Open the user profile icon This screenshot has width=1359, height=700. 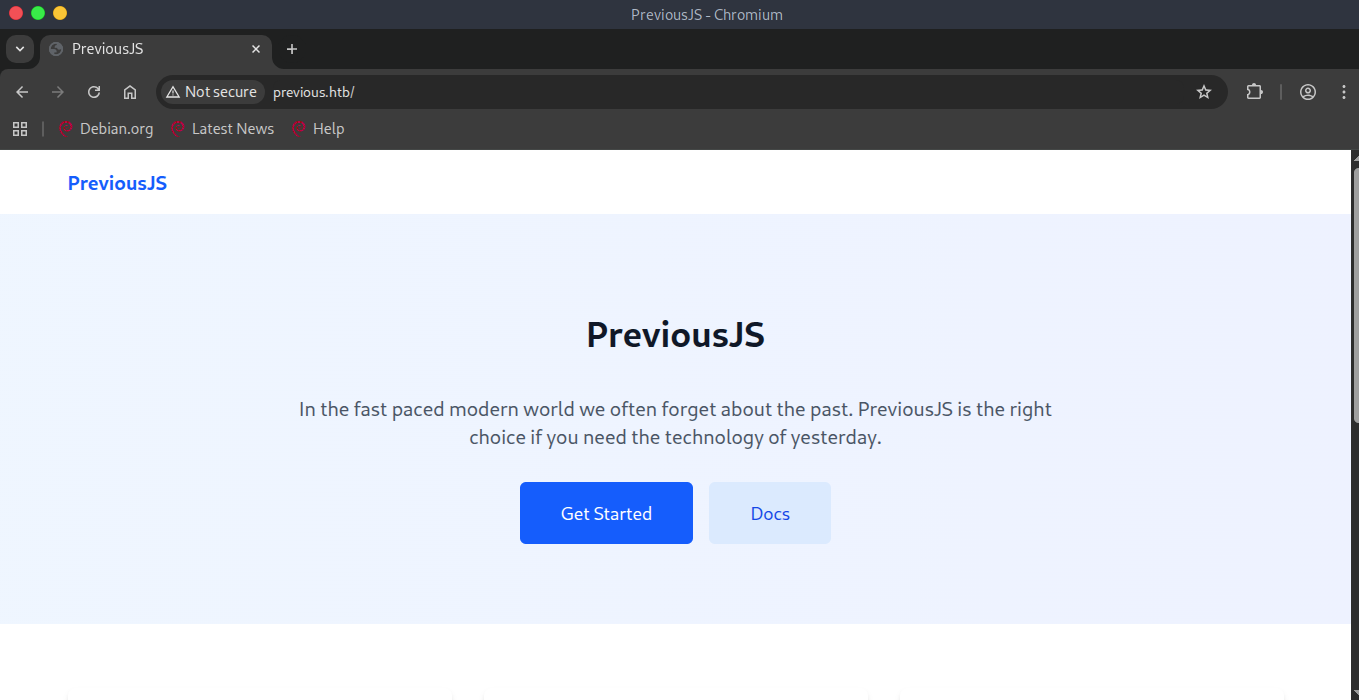[x=1308, y=92]
